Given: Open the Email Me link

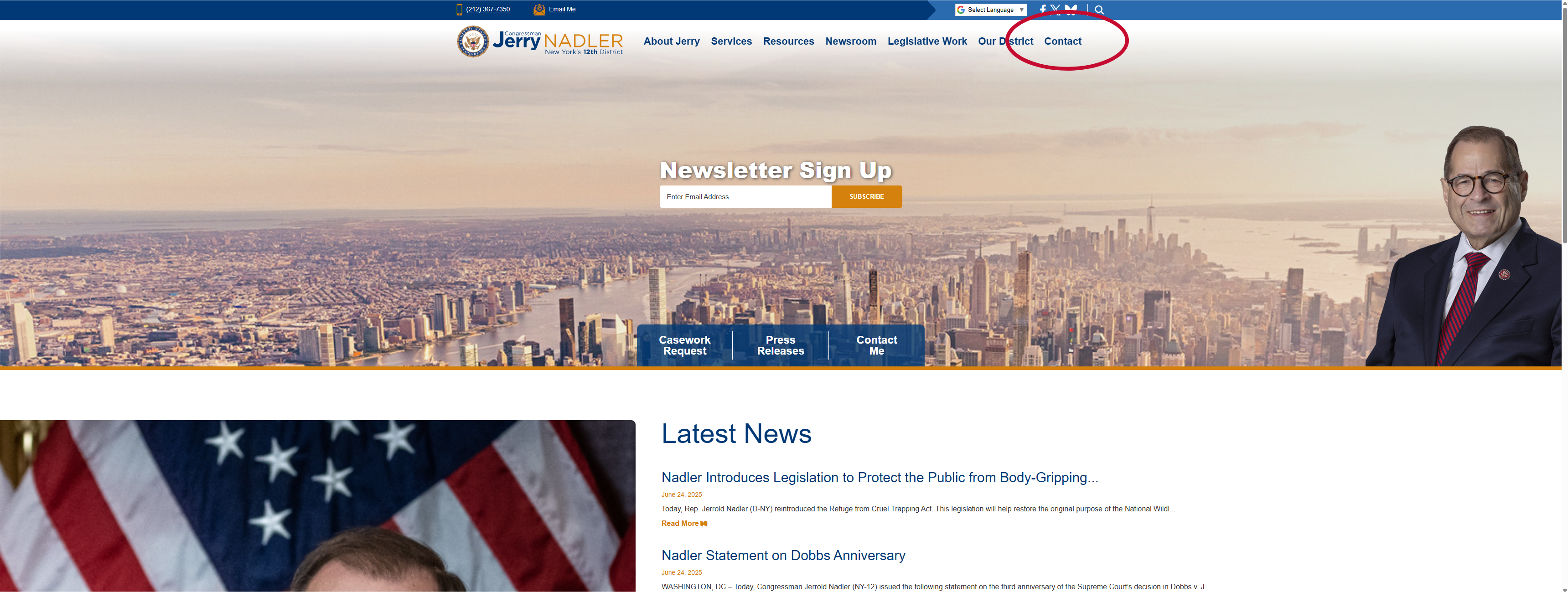Looking at the screenshot, I should click(x=562, y=9).
